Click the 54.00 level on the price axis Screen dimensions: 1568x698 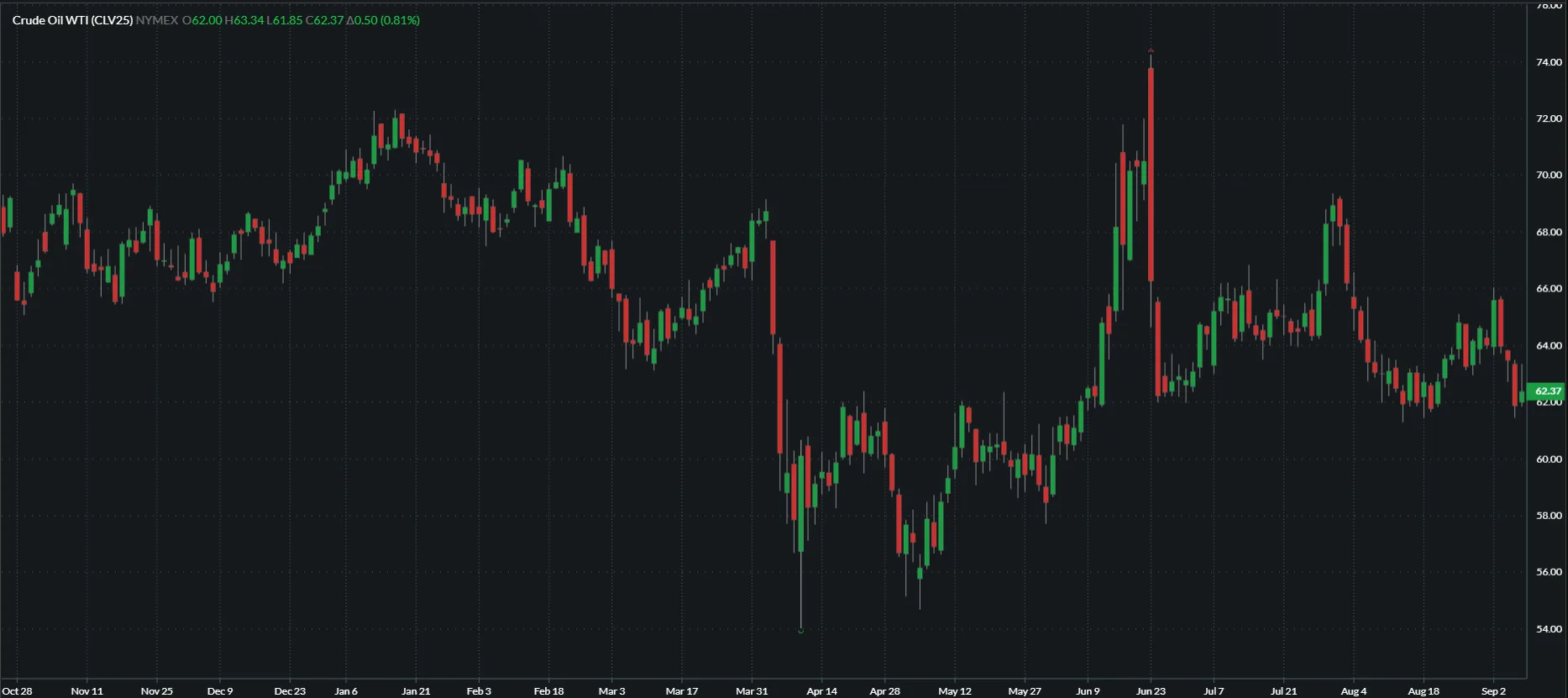pos(1549,628)
